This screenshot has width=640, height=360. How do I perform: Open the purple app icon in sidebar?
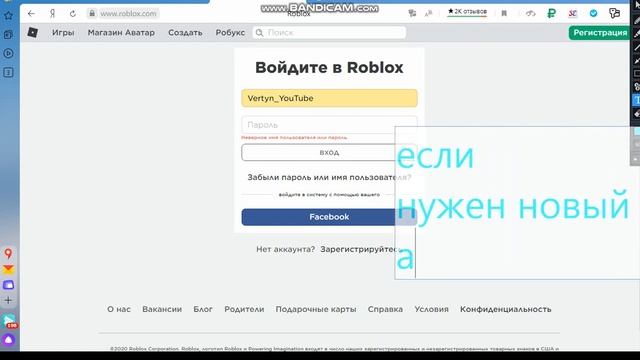pyautogui.click(x=8, y=284)
